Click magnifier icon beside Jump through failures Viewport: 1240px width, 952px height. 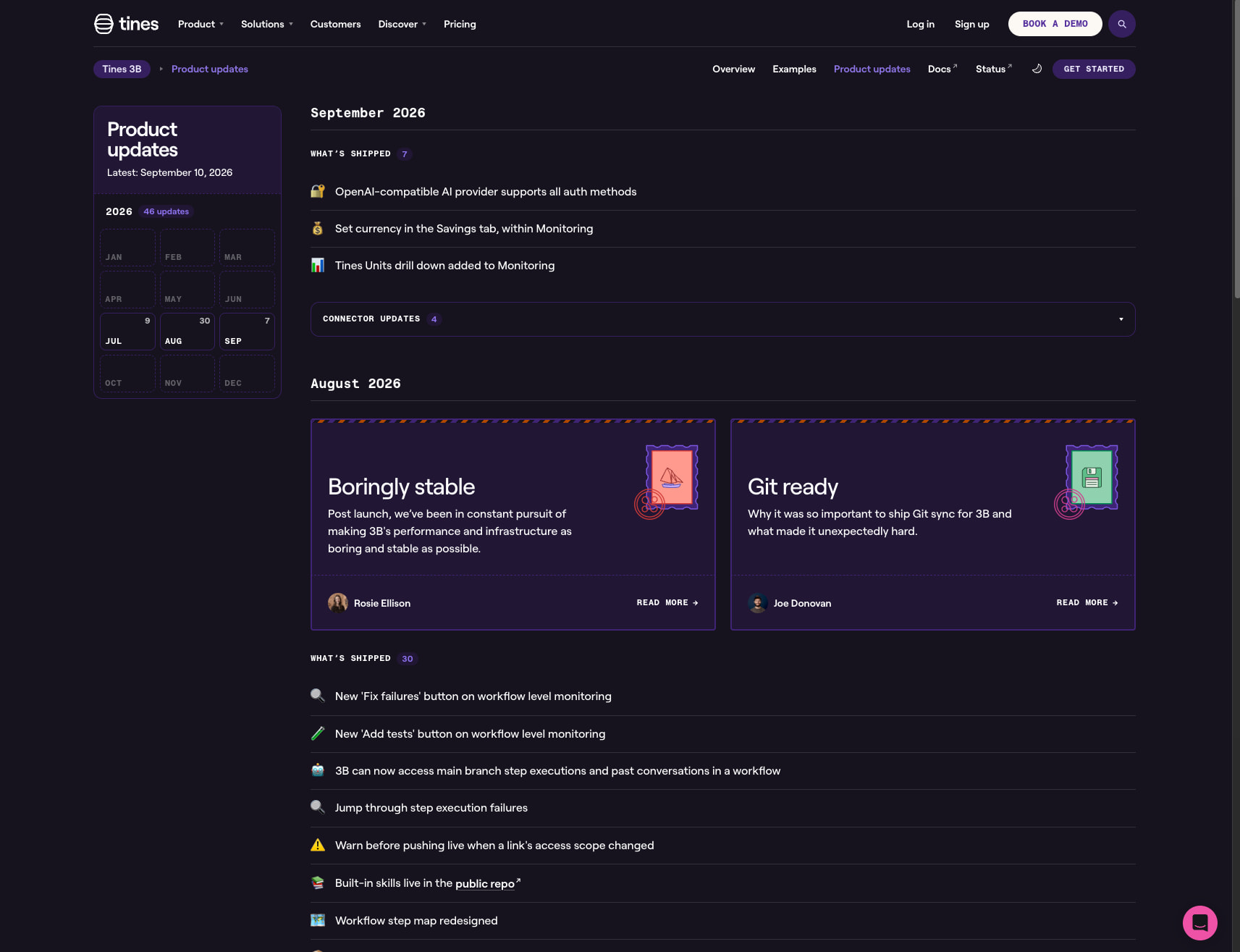pos(318,807)
